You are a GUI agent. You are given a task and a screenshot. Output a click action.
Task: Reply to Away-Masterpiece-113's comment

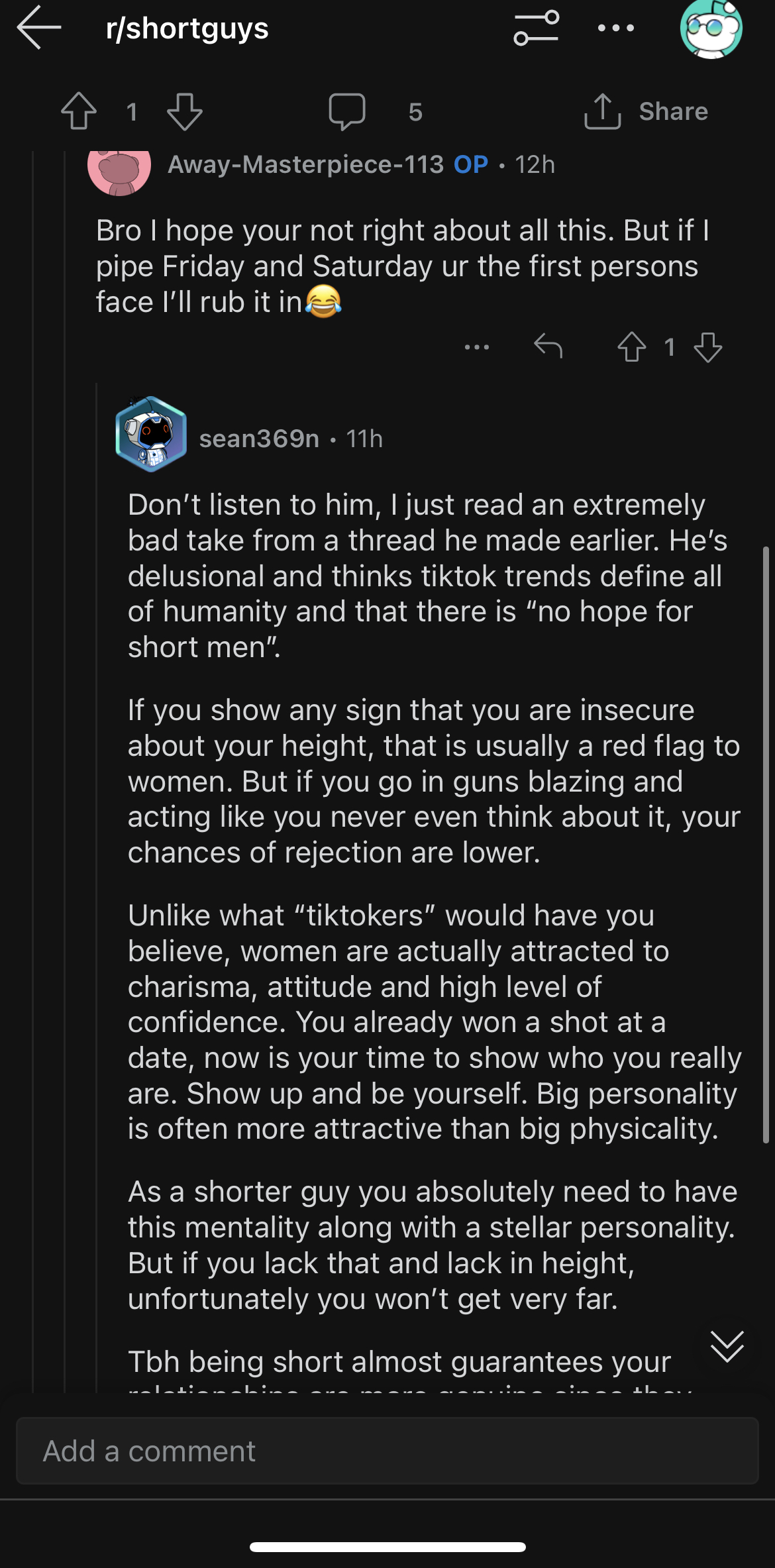click(548, 346)
